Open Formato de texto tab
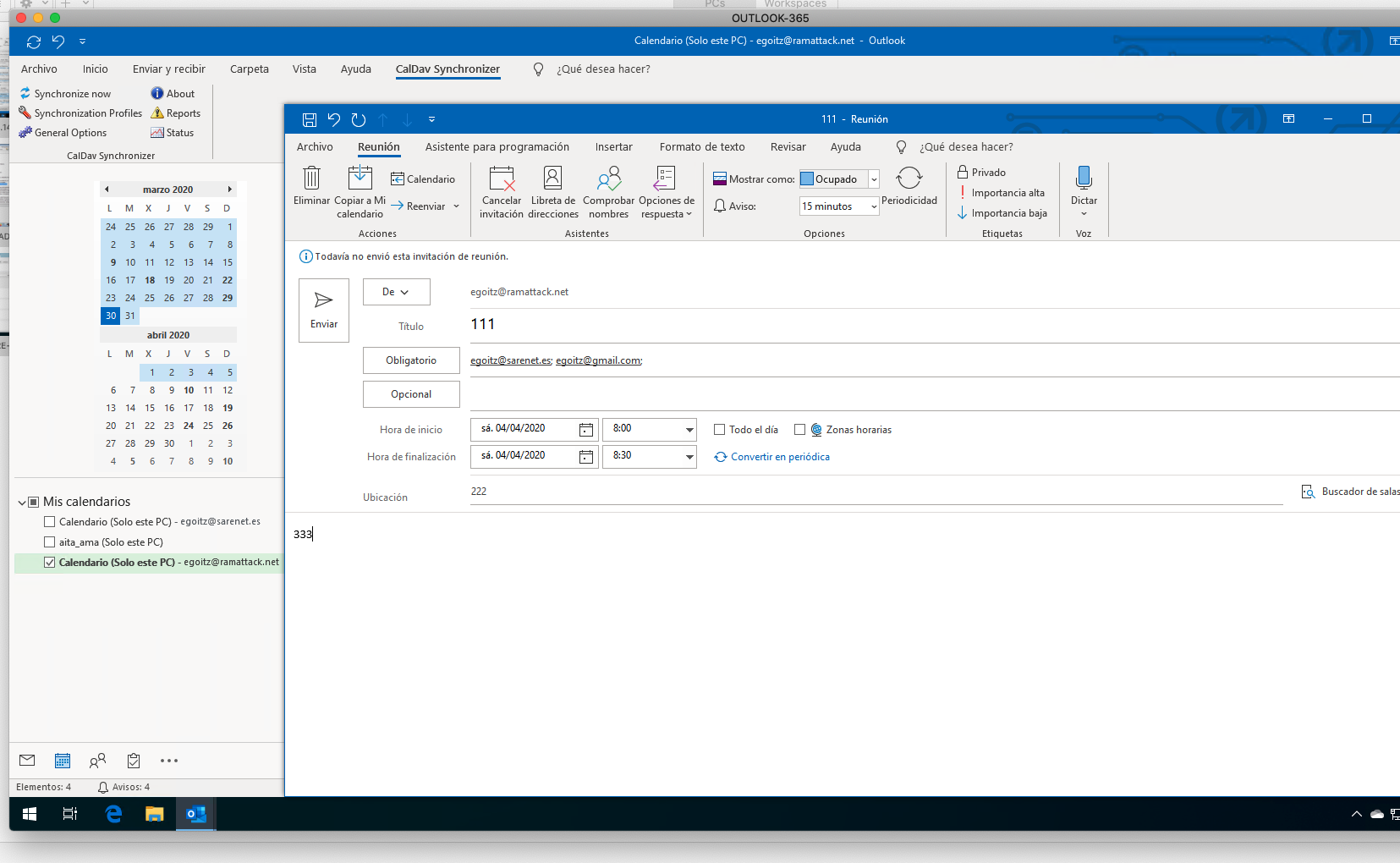This screenshot has height=863, width=1400. [702, 147]
